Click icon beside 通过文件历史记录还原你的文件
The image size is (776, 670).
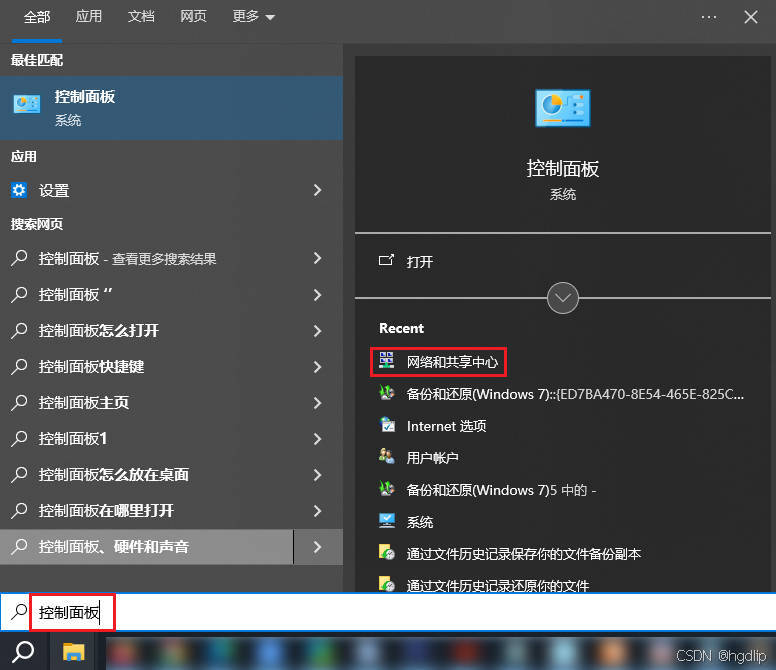387,584
